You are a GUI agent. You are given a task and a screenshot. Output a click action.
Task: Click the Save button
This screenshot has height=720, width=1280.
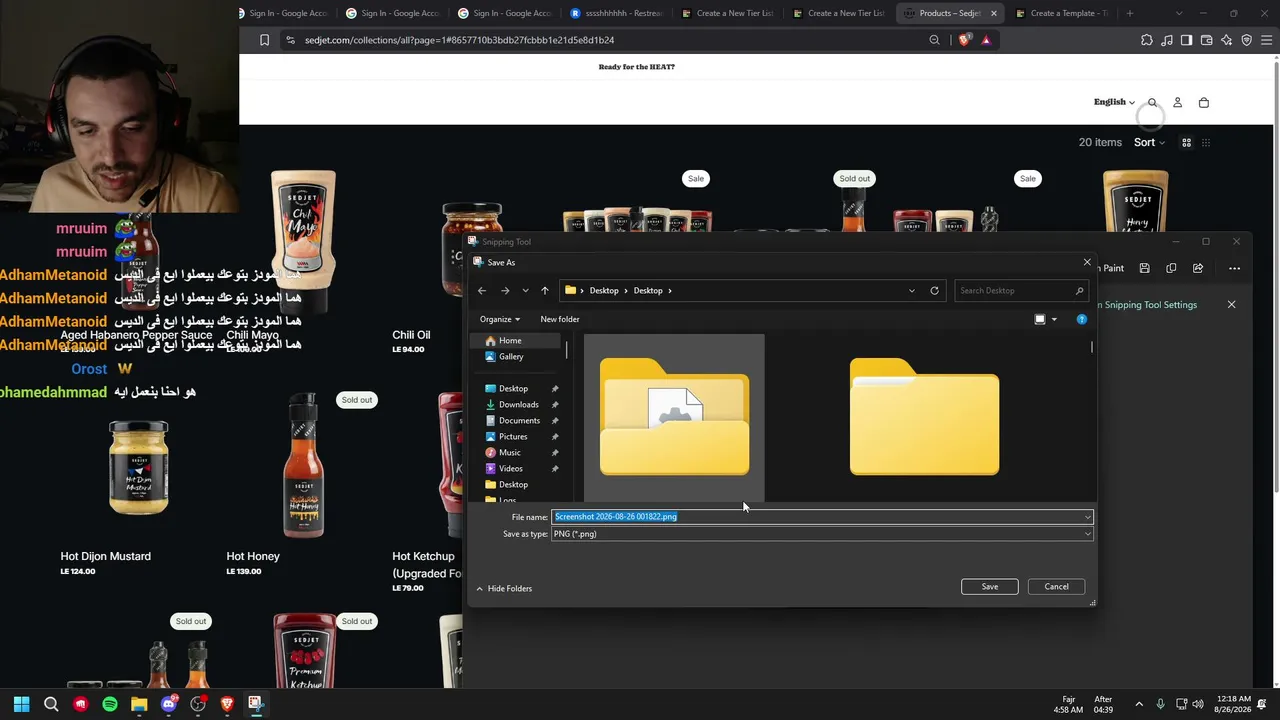[x=989, y=587]
